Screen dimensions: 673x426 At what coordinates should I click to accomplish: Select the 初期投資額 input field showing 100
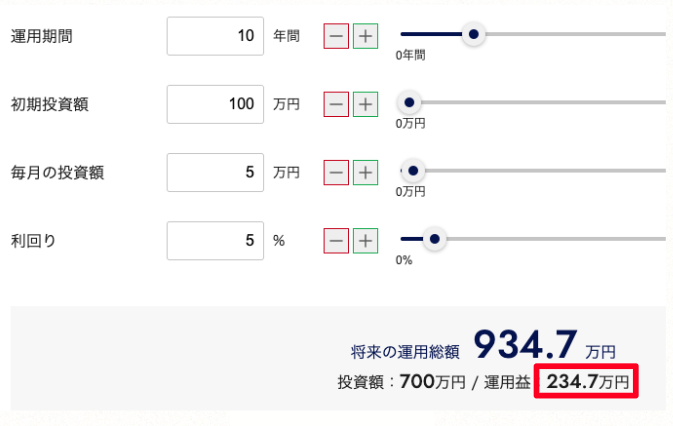tap(215, 104)
